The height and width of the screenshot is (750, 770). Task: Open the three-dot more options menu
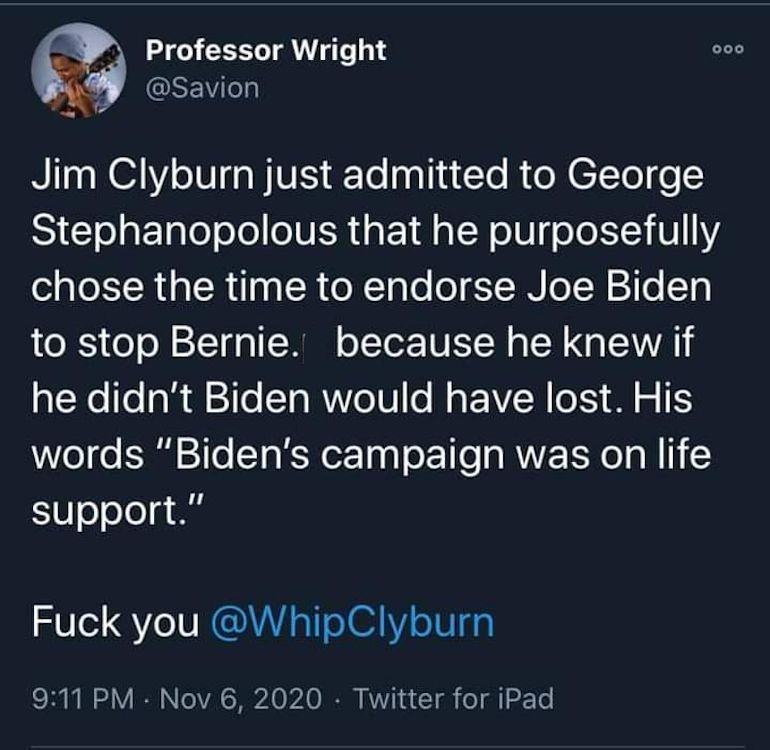coord(728,49)
